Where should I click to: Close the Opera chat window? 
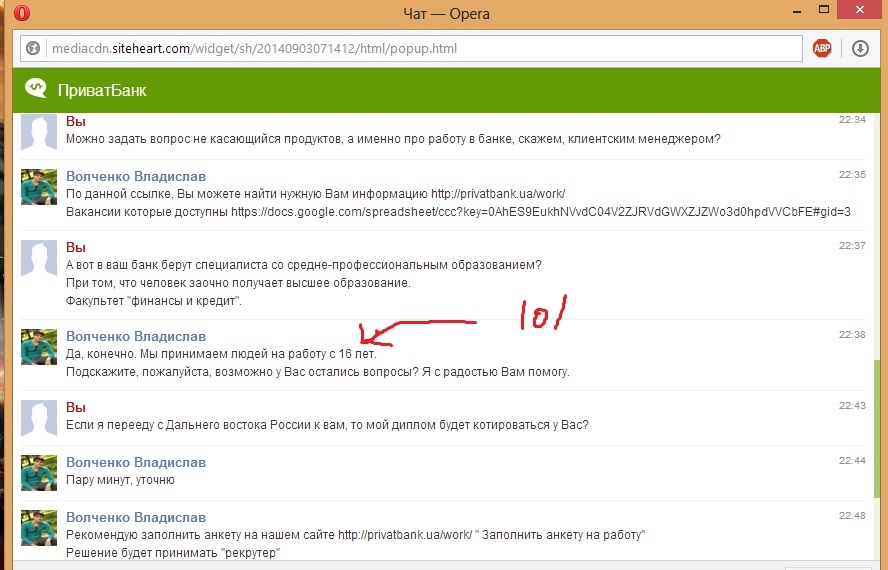coord(860,10)
